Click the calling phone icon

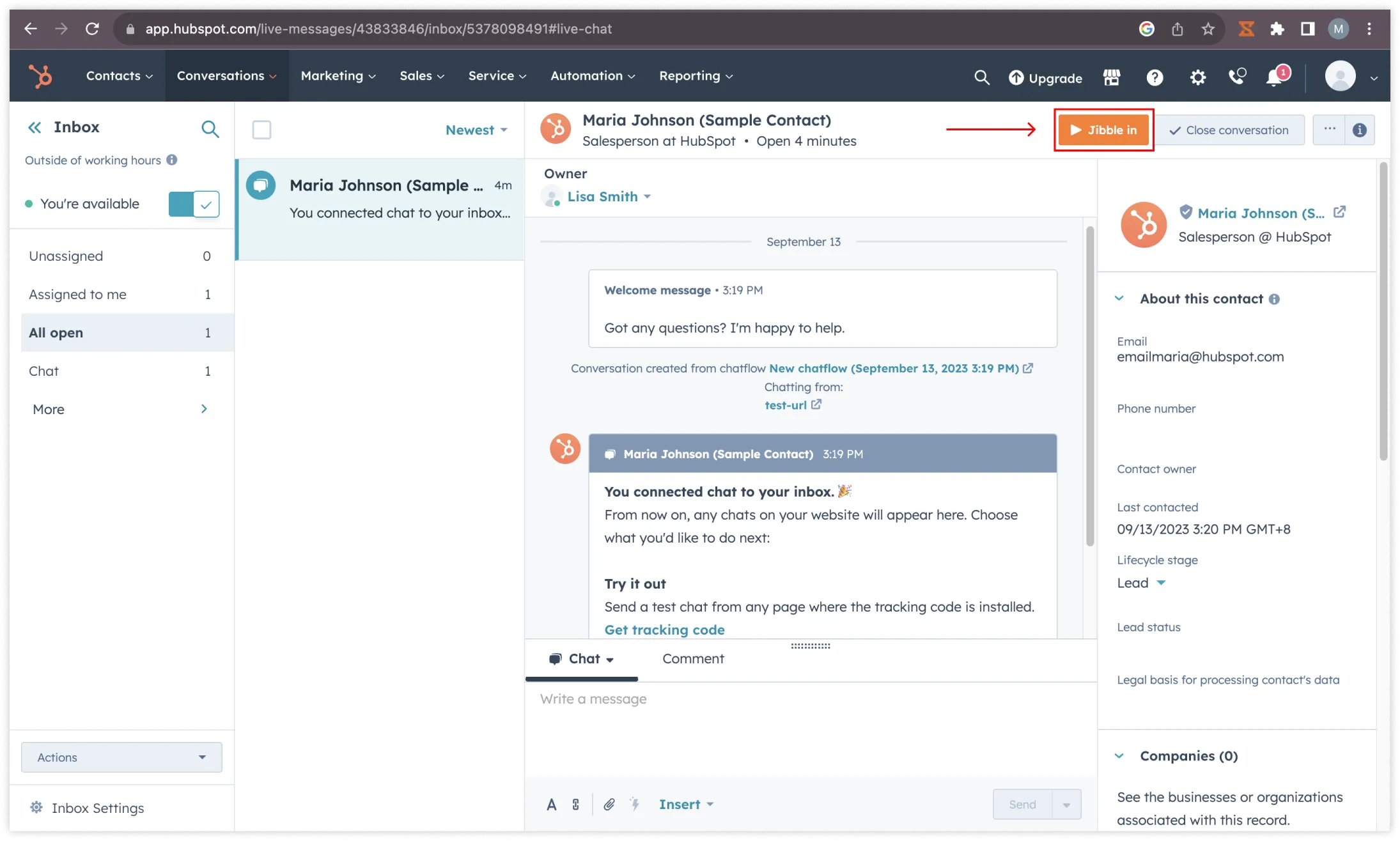(1238, 77)
